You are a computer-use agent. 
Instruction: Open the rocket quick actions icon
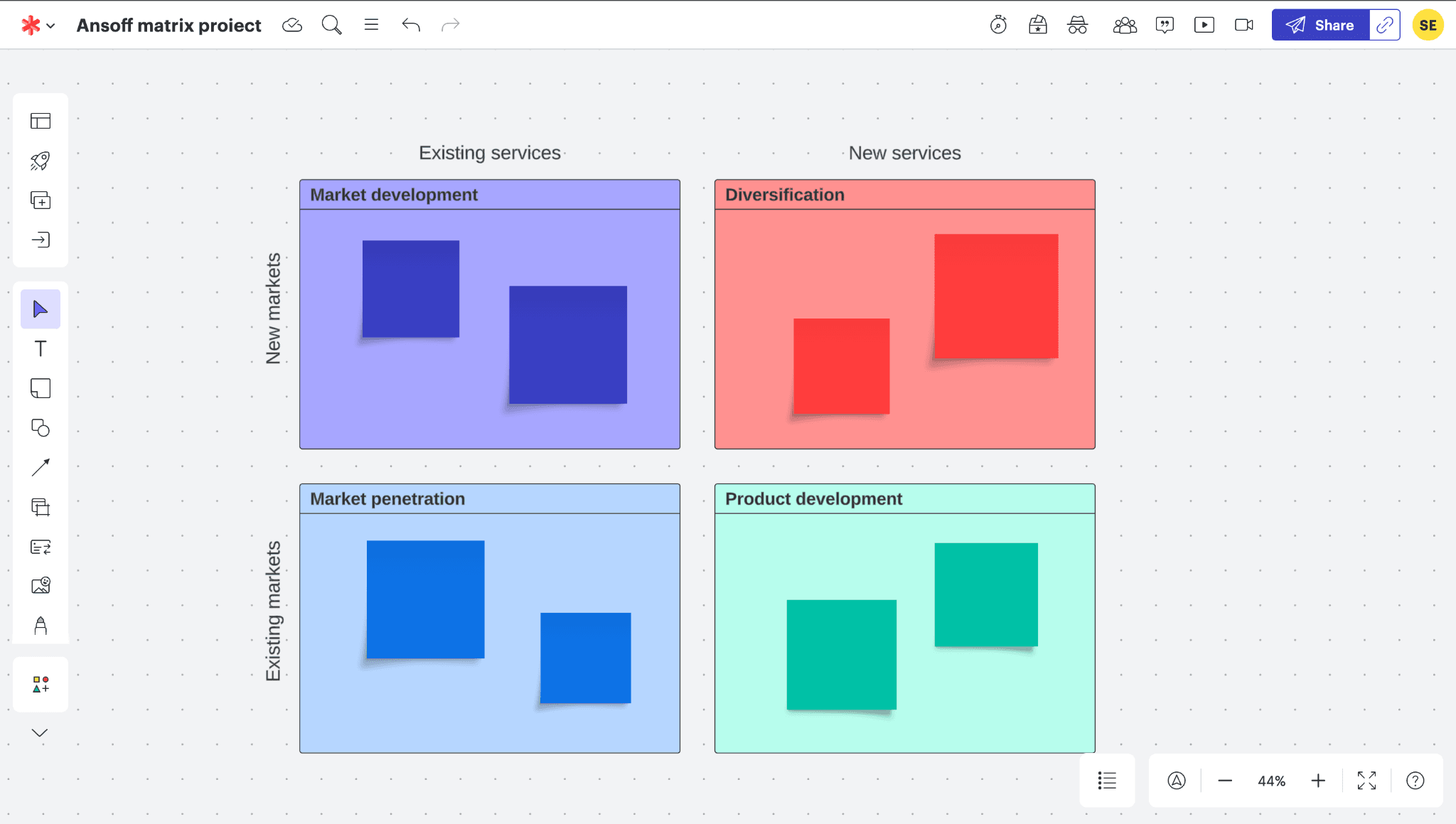pyautogui.click(x=41, y=161)
